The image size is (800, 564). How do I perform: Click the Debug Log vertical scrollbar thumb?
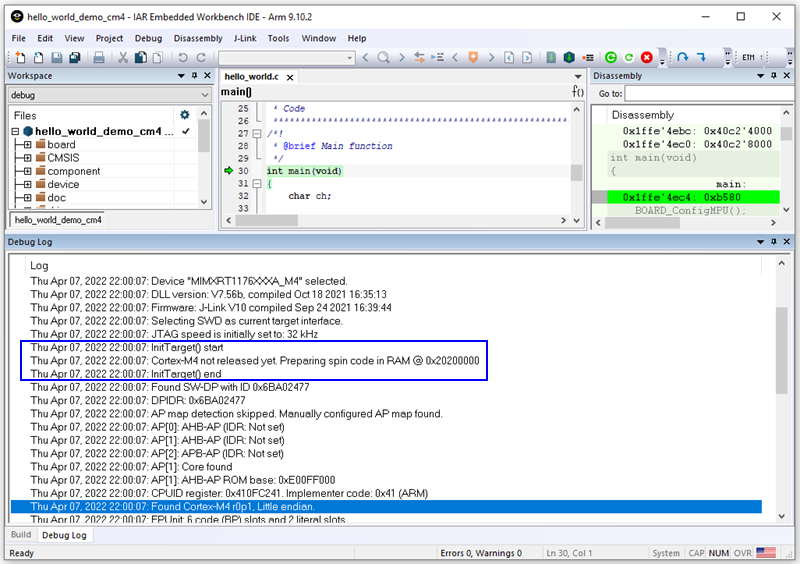[781, 350]
